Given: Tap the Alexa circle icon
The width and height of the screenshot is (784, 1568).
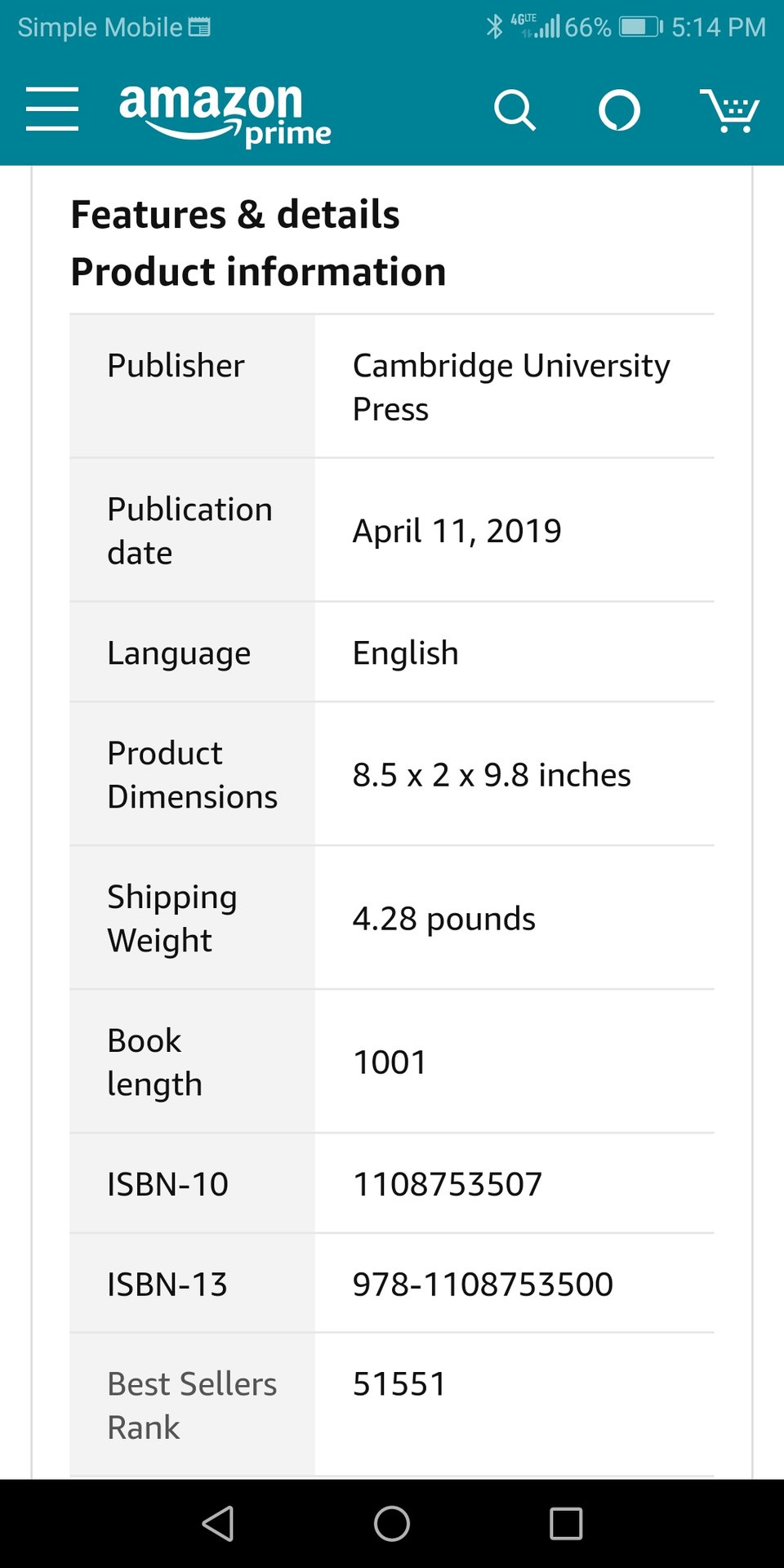Looking at the screenshot, I should click(x=619, y=110).
